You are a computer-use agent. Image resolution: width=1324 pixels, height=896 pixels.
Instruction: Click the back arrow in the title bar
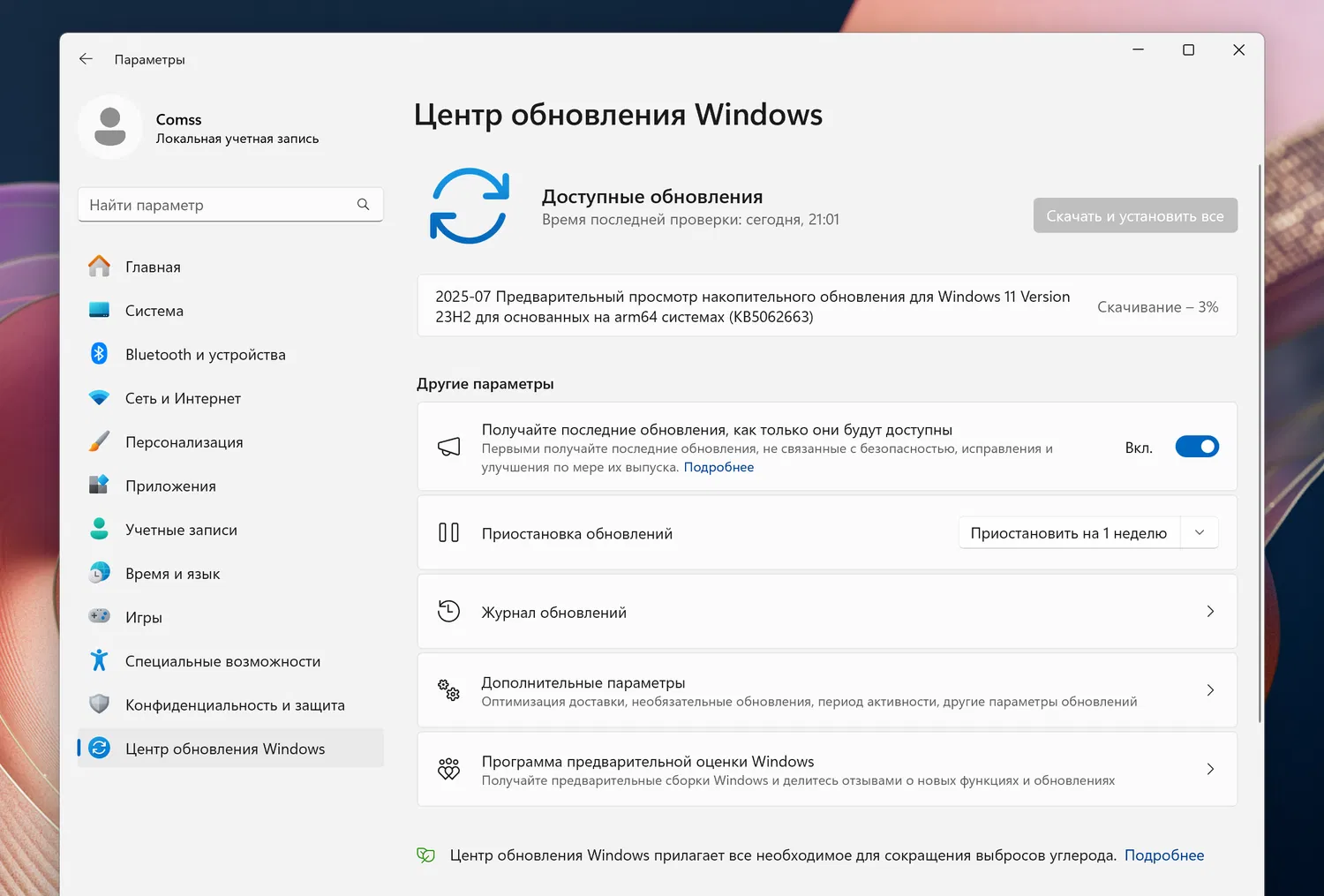[86, 59]
